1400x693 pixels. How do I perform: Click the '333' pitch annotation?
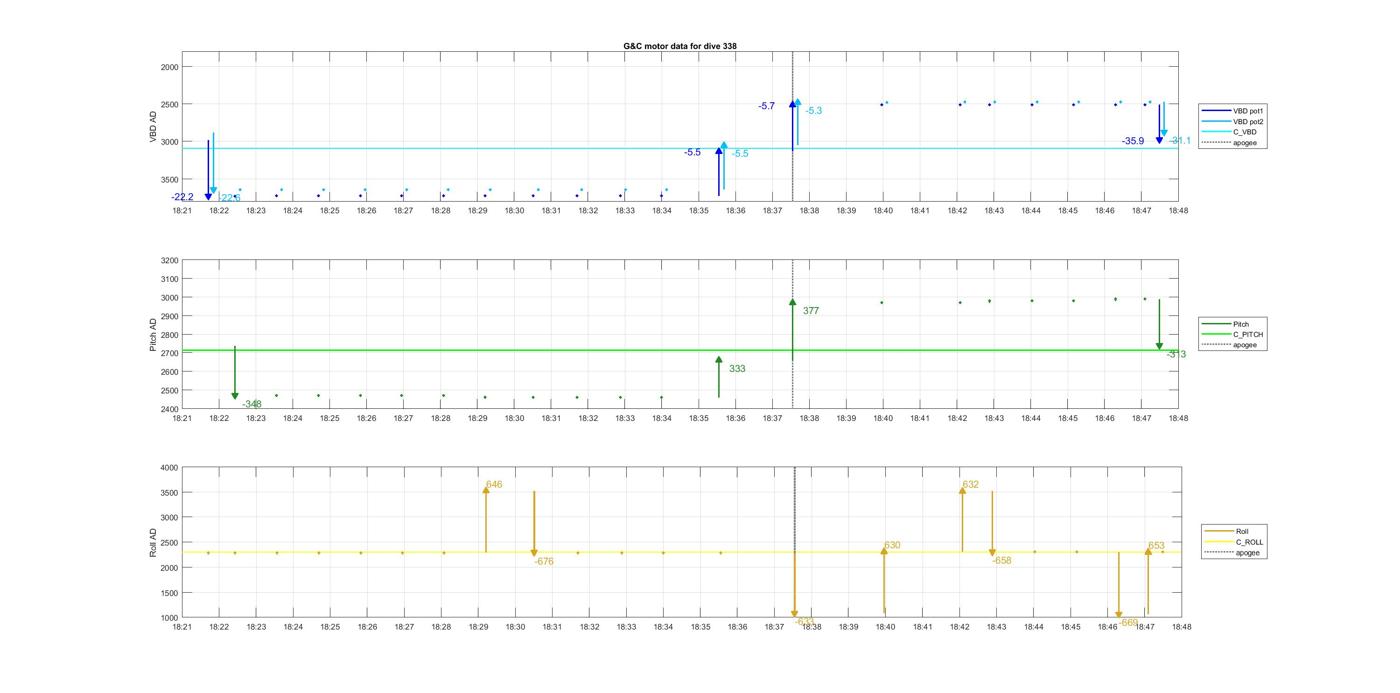click(x=737, y=369)
